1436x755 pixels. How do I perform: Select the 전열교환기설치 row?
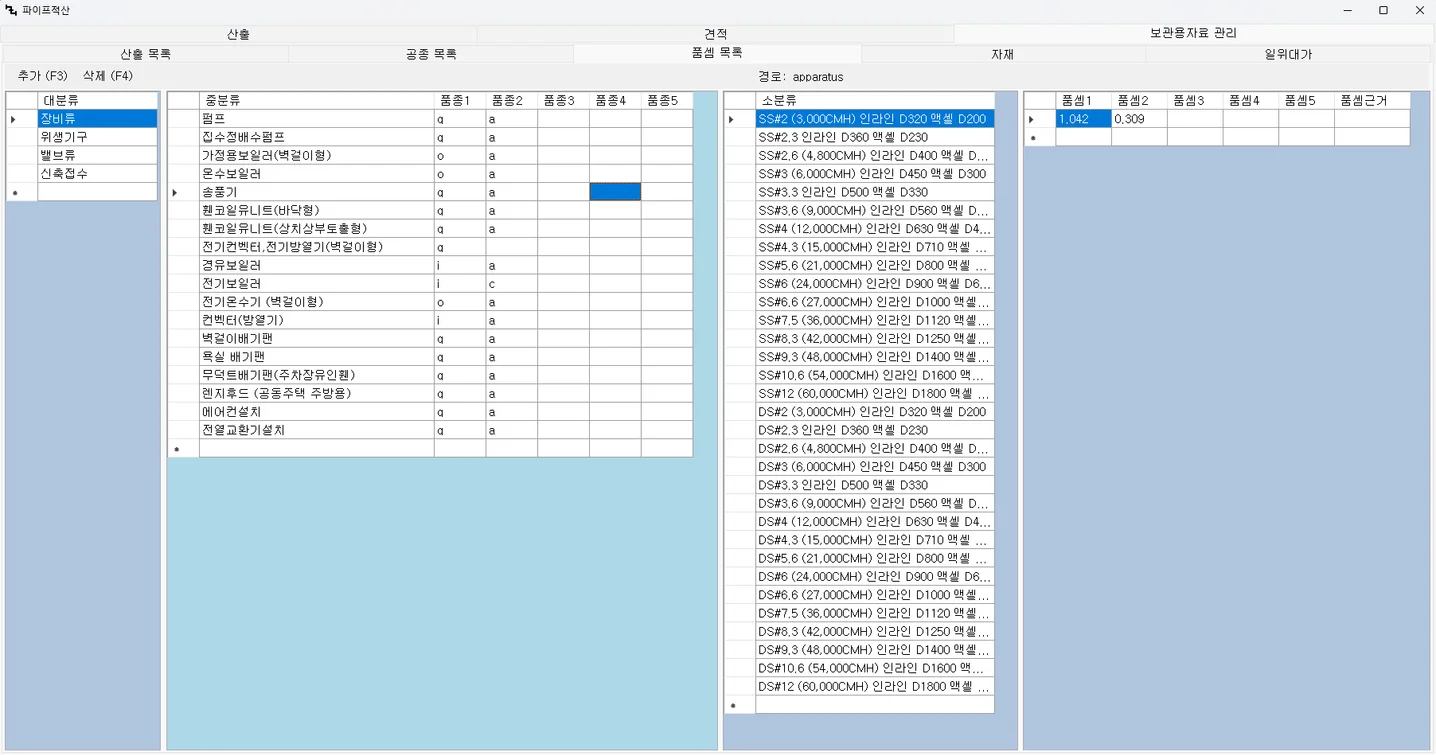pyautogui.click(x=316, y=430)
